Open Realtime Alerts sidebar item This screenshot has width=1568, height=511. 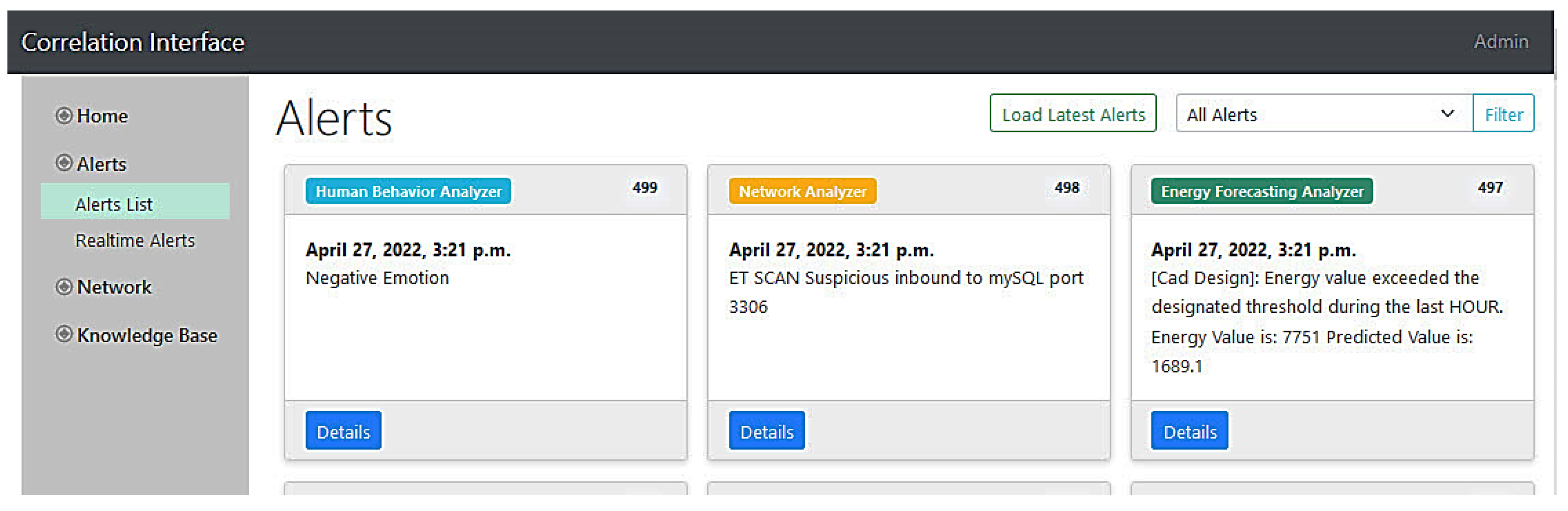[x=134, y=240]
